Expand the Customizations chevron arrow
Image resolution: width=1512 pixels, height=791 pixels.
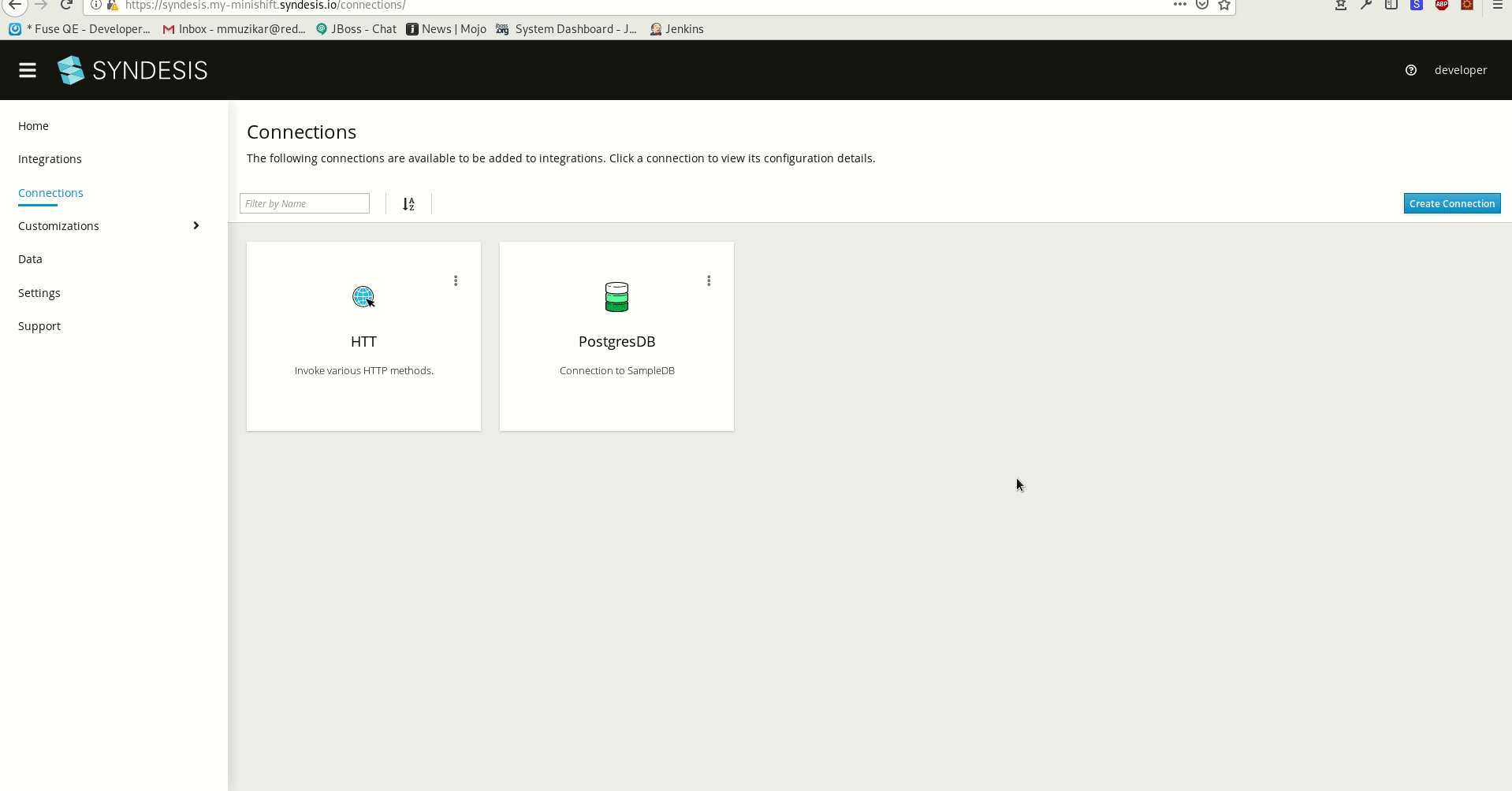coord(196,226)
